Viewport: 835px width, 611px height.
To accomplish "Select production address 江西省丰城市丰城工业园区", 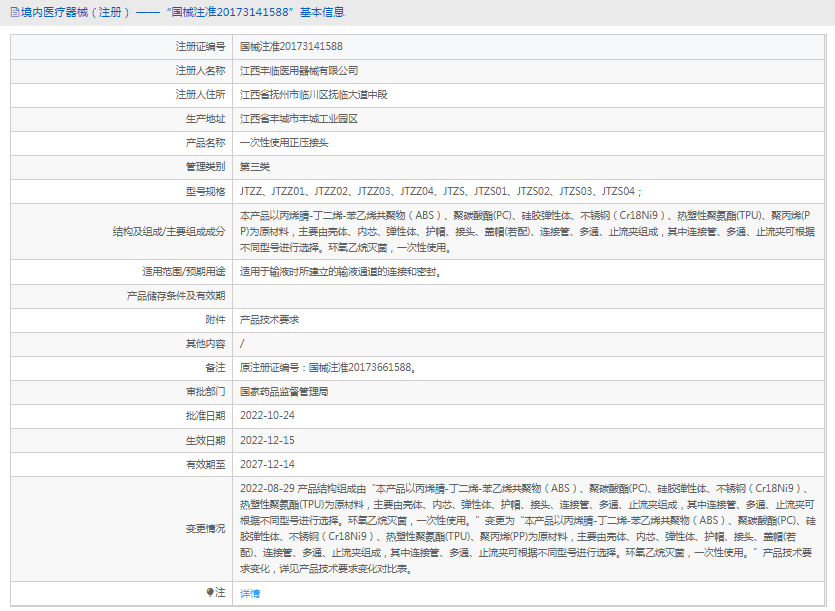I will click(x=299, y=119).
